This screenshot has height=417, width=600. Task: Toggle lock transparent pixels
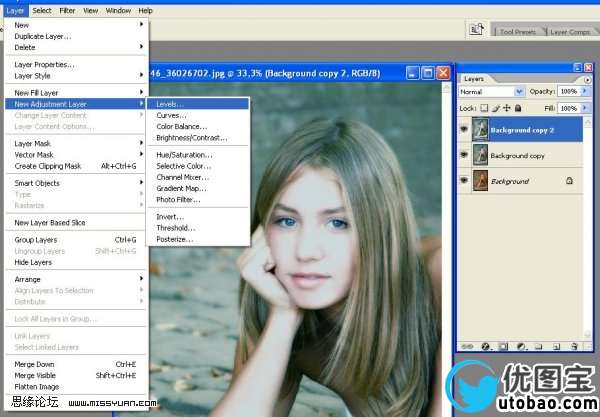pyautogui.click(x=484, y=108)
